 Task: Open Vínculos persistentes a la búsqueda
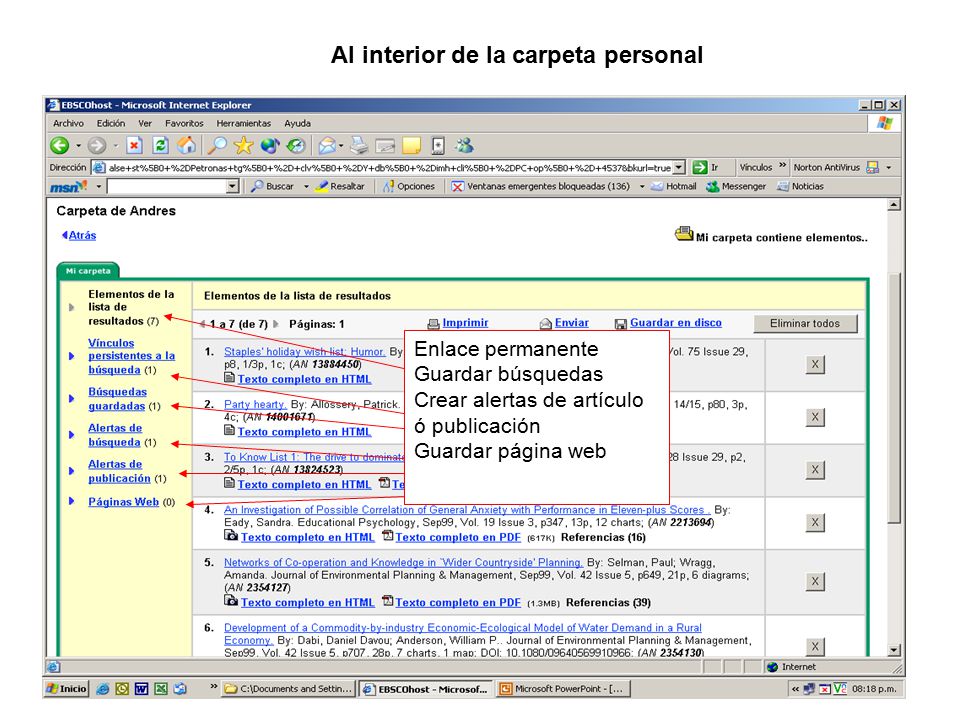click(132, 356)
